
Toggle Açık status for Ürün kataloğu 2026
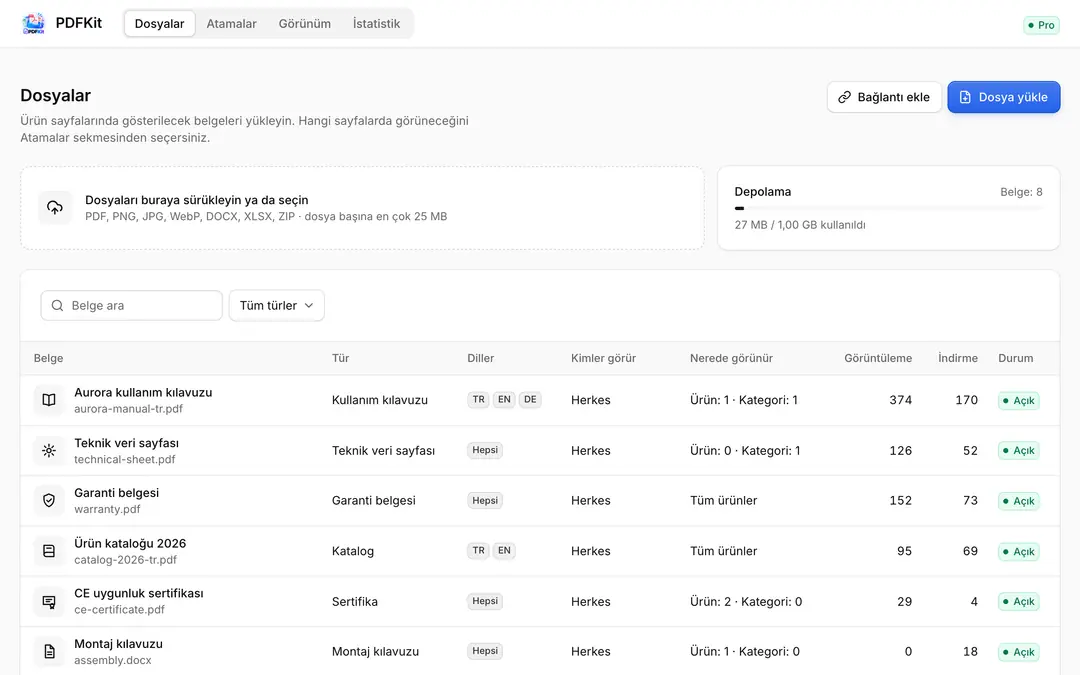click(1019, 551)
